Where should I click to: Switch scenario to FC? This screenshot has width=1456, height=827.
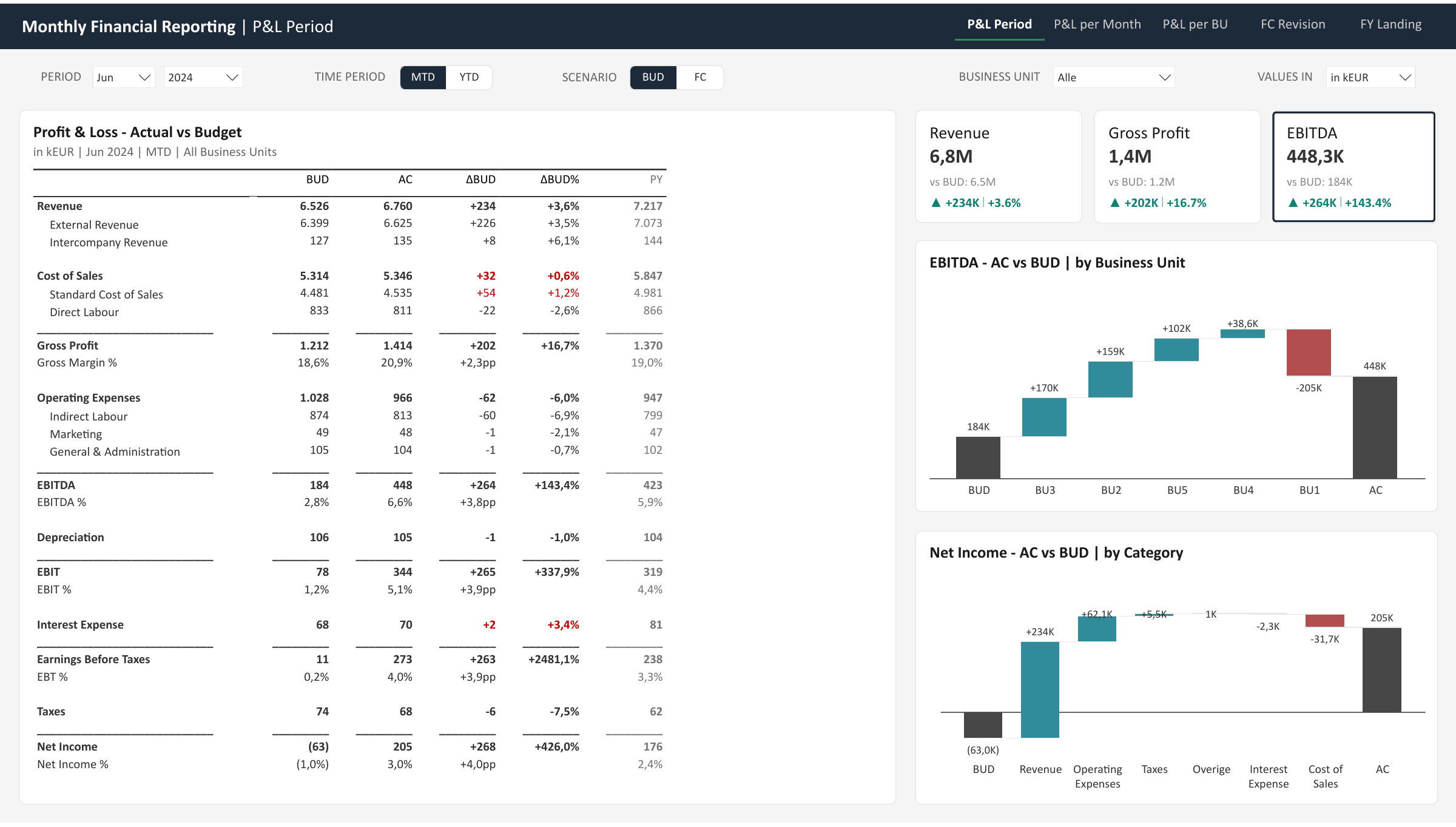(x=700, y=77)
